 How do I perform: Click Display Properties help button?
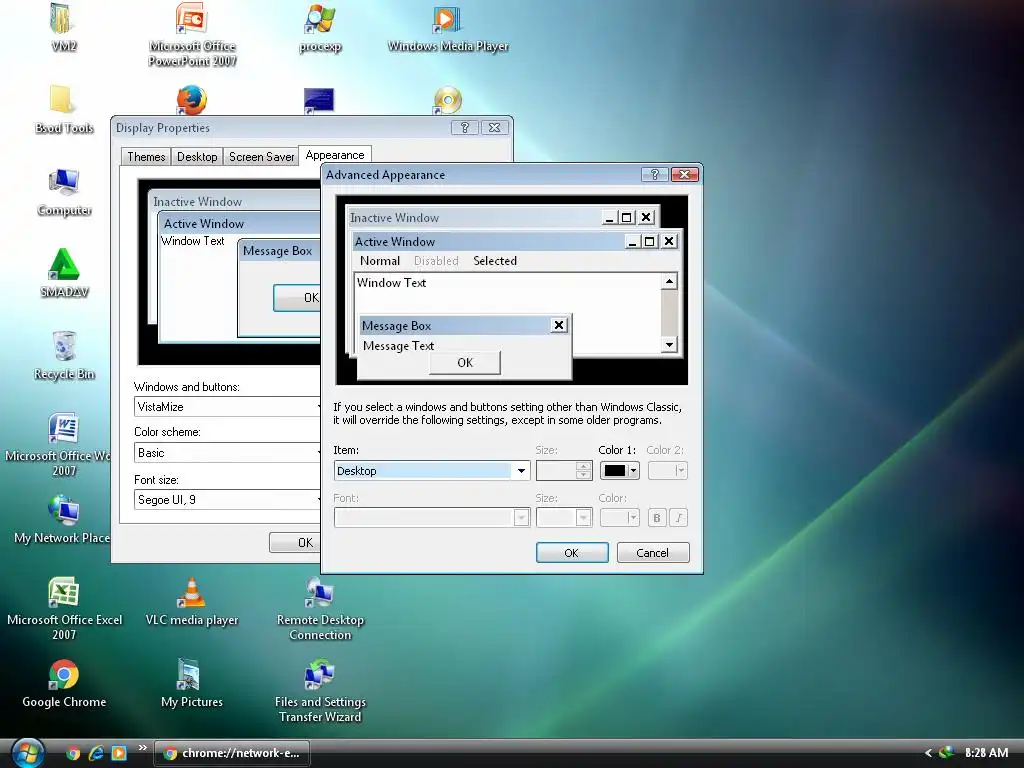(464, 128)
